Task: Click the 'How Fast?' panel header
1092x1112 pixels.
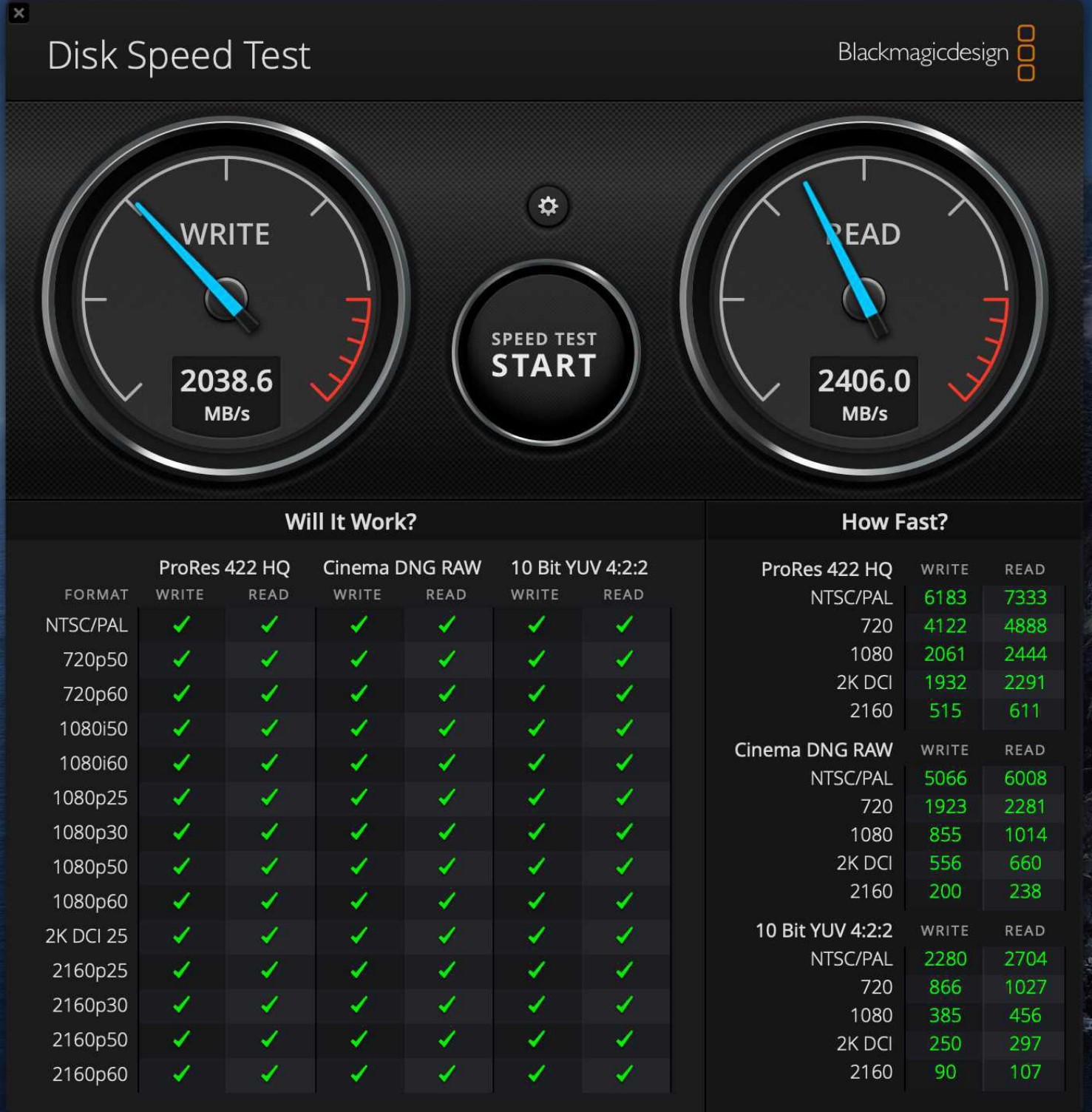Action: (894, 522)
